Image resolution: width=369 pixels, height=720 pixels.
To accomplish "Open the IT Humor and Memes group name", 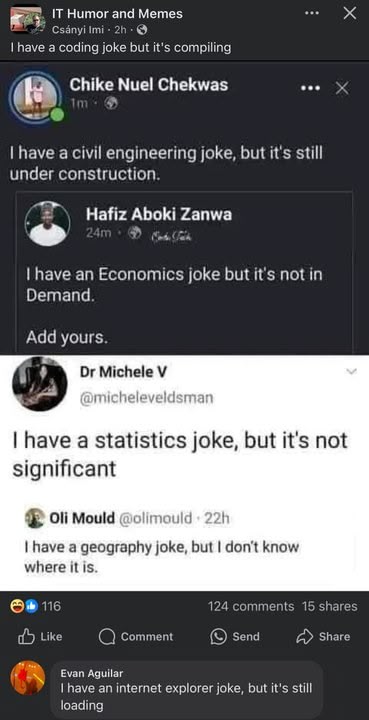I will point(117,14).
